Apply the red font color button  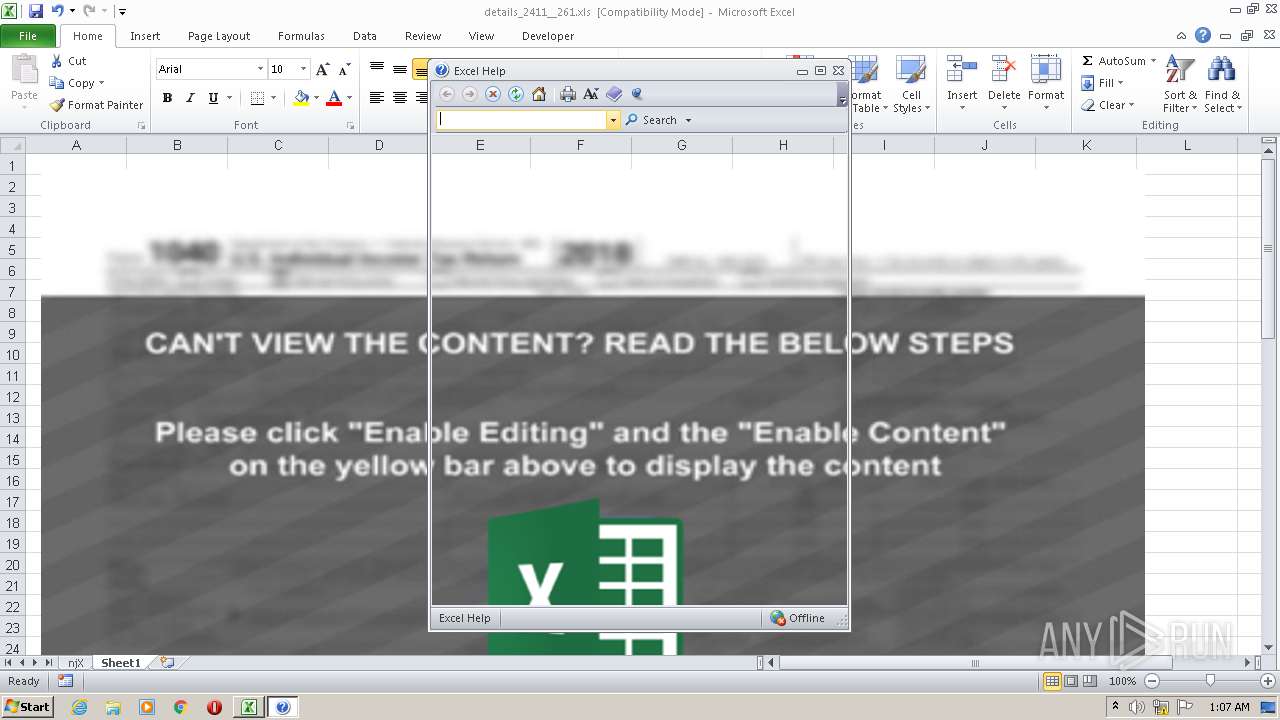[334, 98]
